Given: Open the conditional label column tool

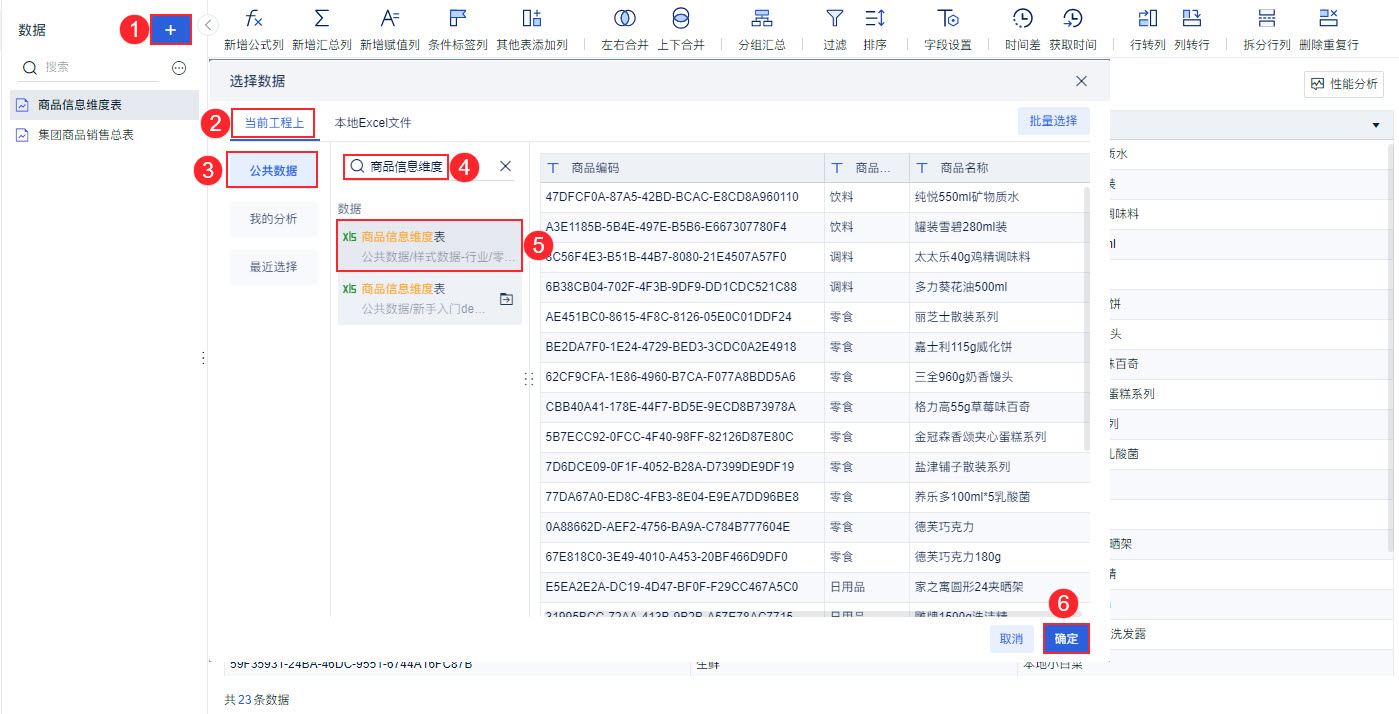Looking at the screenshot, I should [458, 30].
